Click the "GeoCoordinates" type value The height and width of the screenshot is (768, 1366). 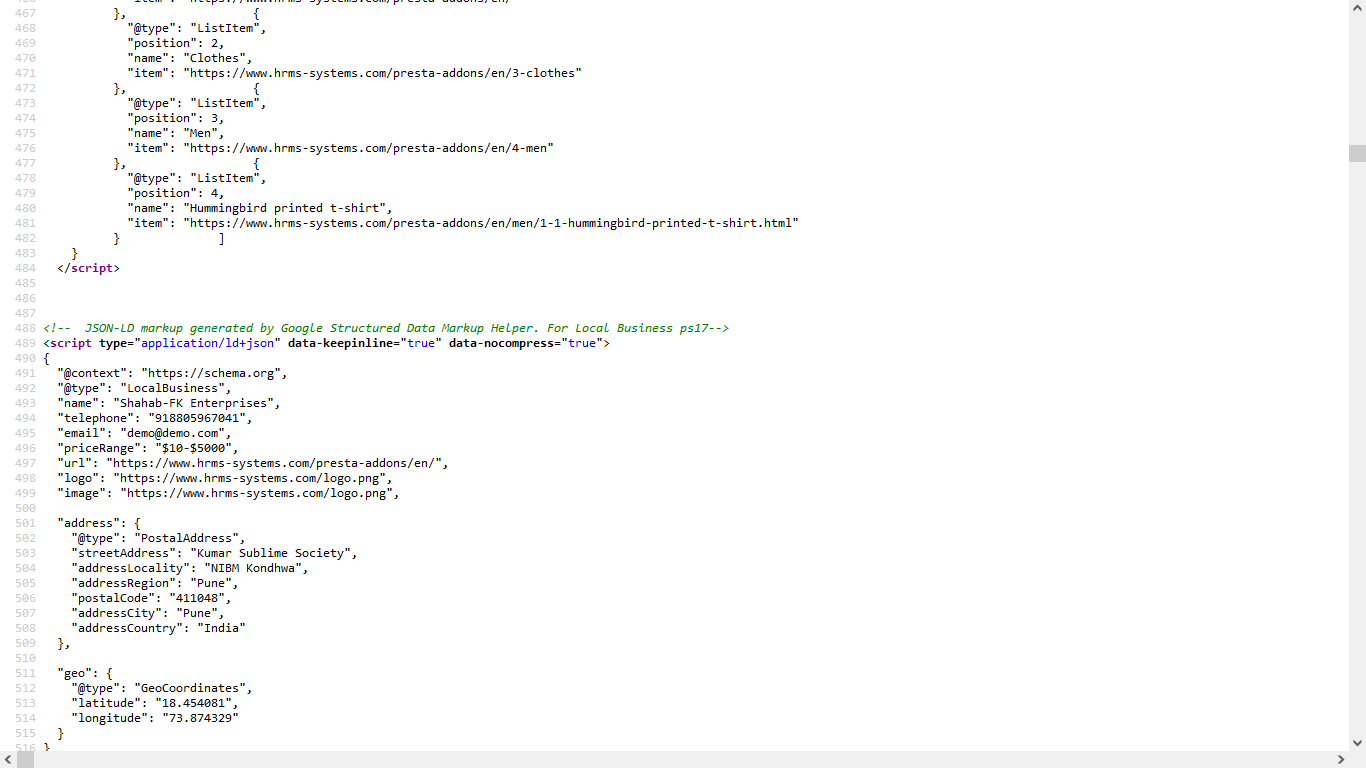click(189, 688)
